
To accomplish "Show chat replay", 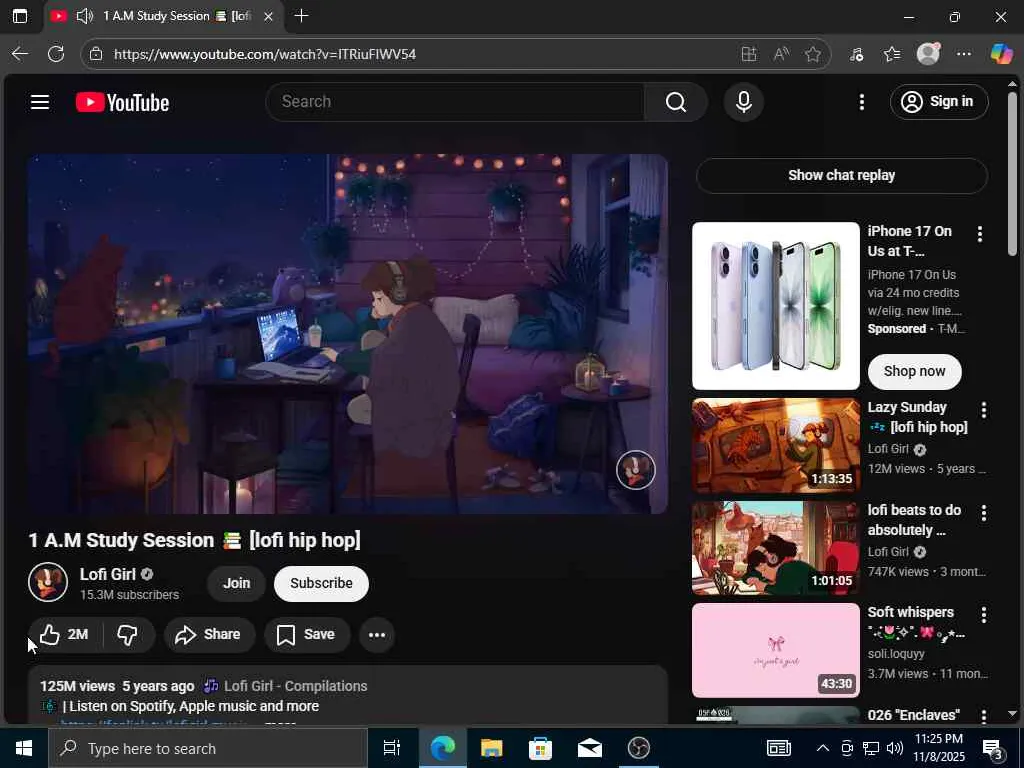I will point(842,176).
